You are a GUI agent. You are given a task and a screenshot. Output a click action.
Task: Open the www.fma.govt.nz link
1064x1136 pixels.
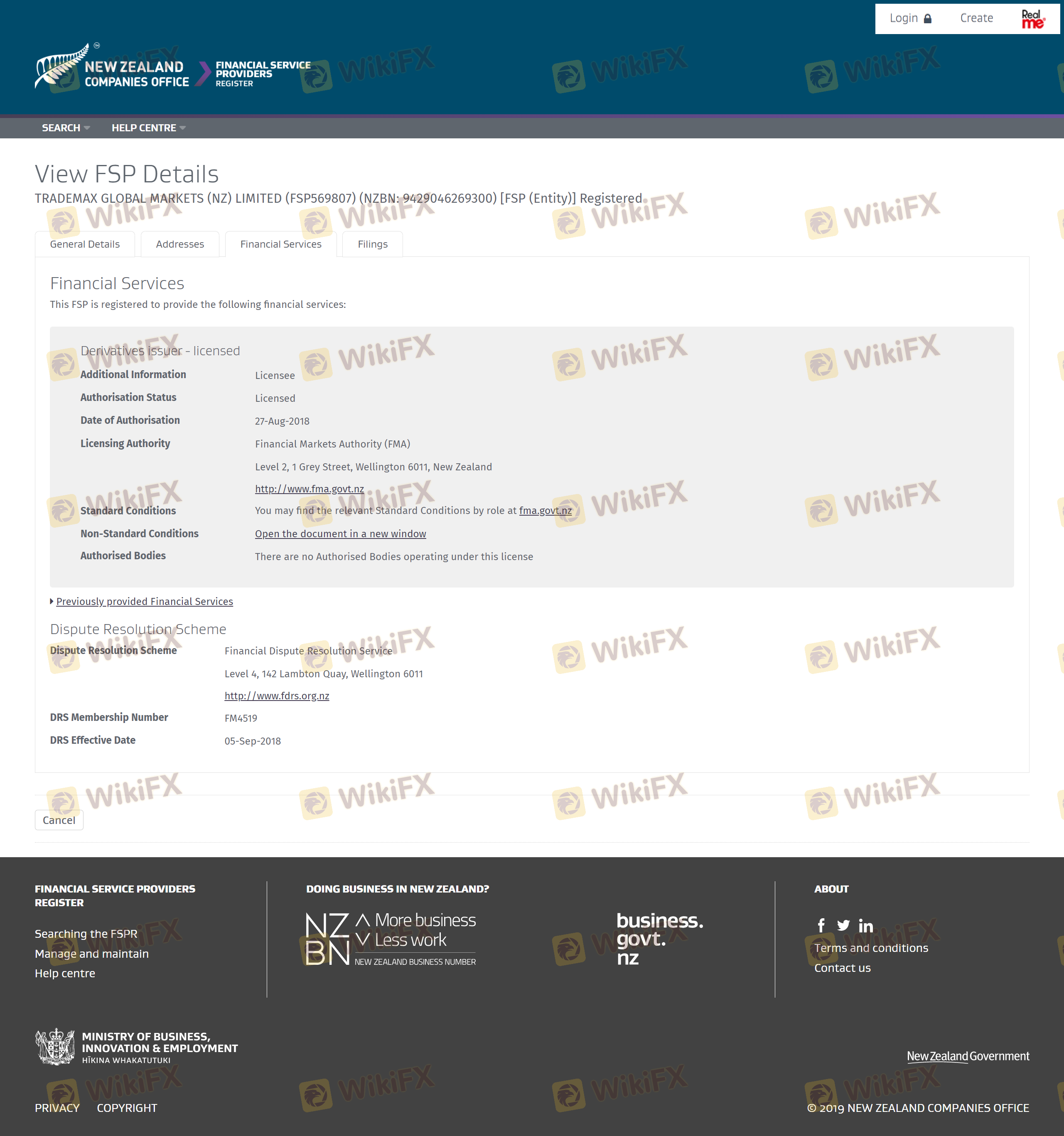point(309,489)
